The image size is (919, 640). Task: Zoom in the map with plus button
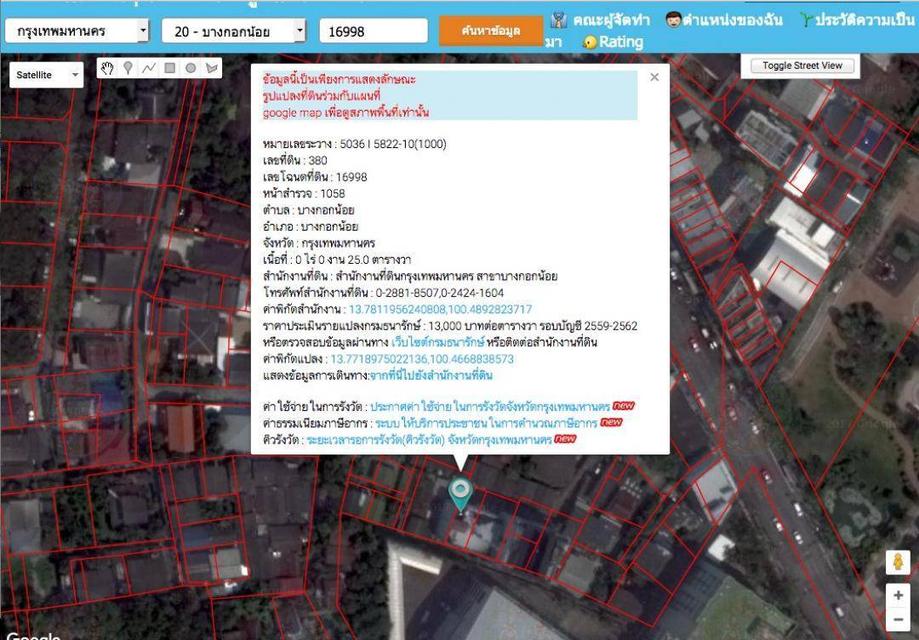click(898, 595)
